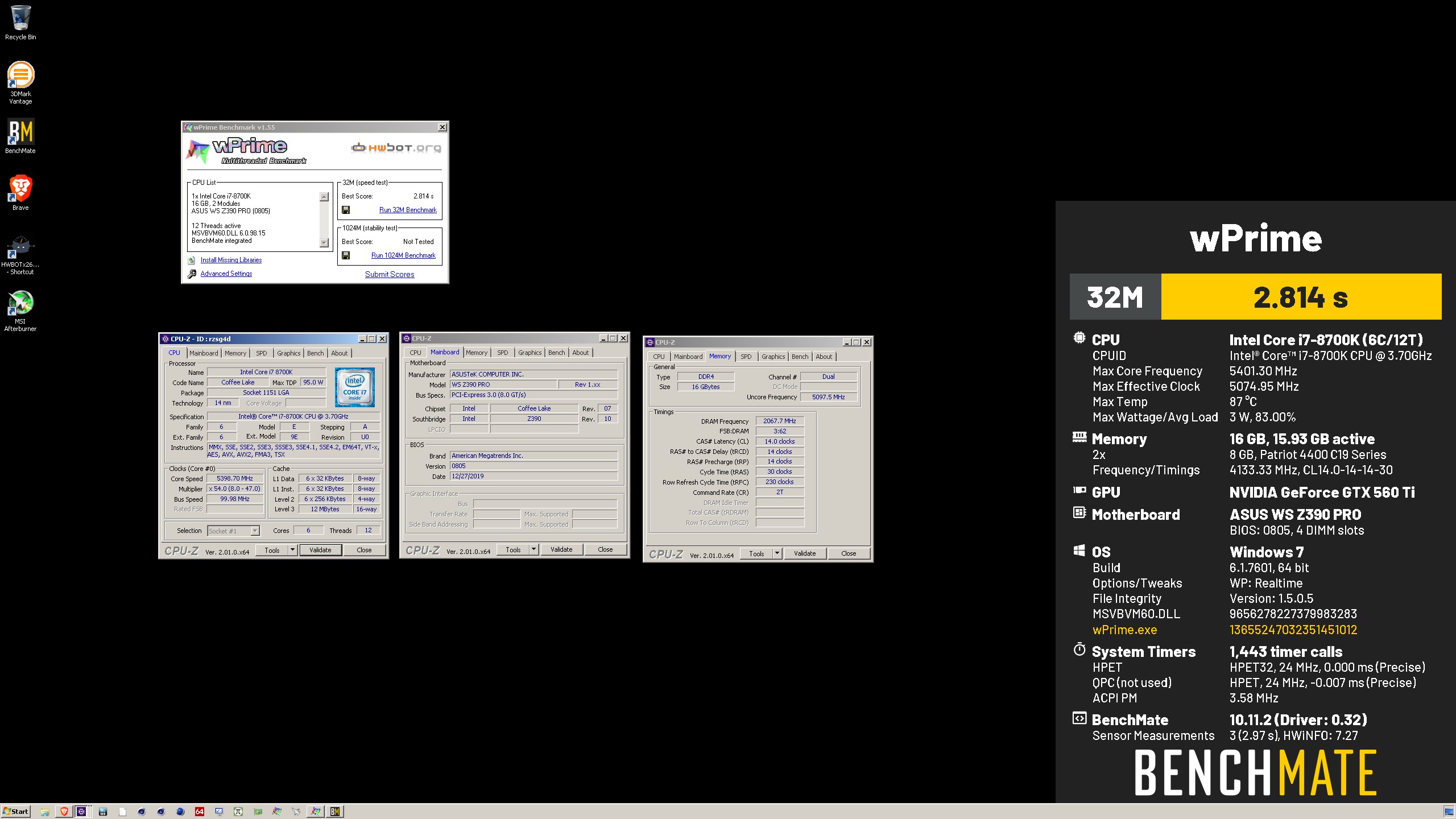The height and width of the screenshot is (819, 1456).
Task: Open the Graphics tab in CPU-Z rzsg4d window
Action: (289, 353)
